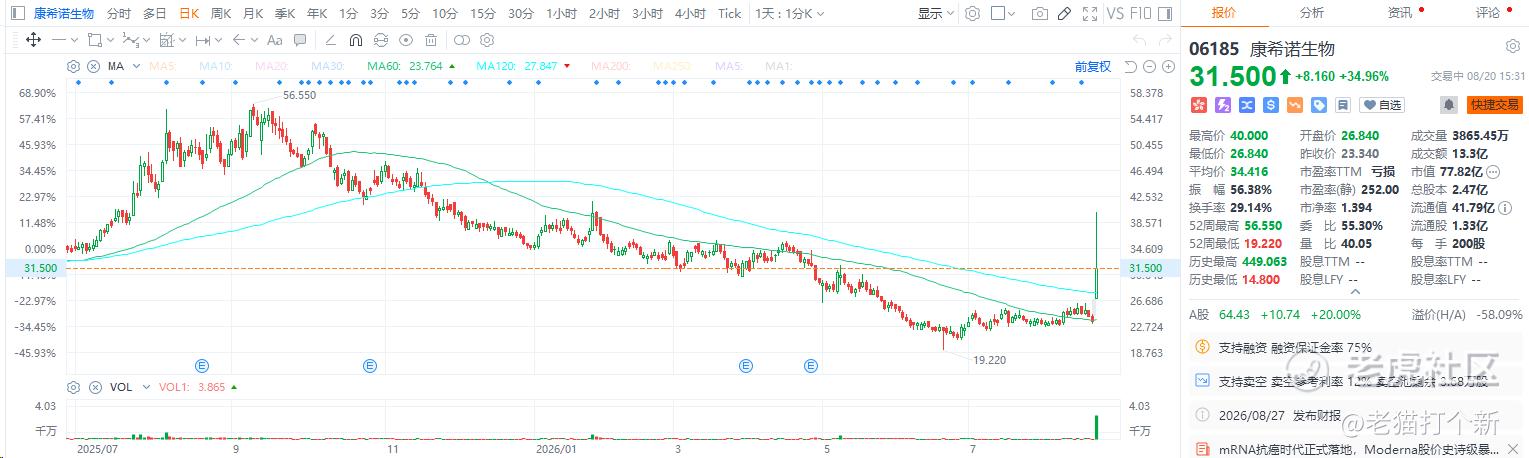Take a chart screenshot with camera icon
The height and width of the screenshot is (458, 1529).
(x=1040, y=14)
